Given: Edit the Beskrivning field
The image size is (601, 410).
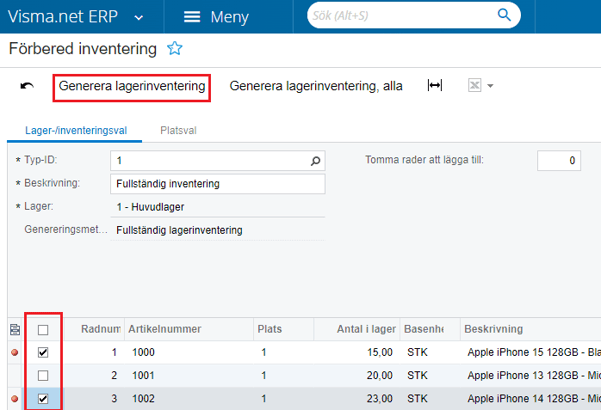Looking at the screenshot, I should coord(218,184).
